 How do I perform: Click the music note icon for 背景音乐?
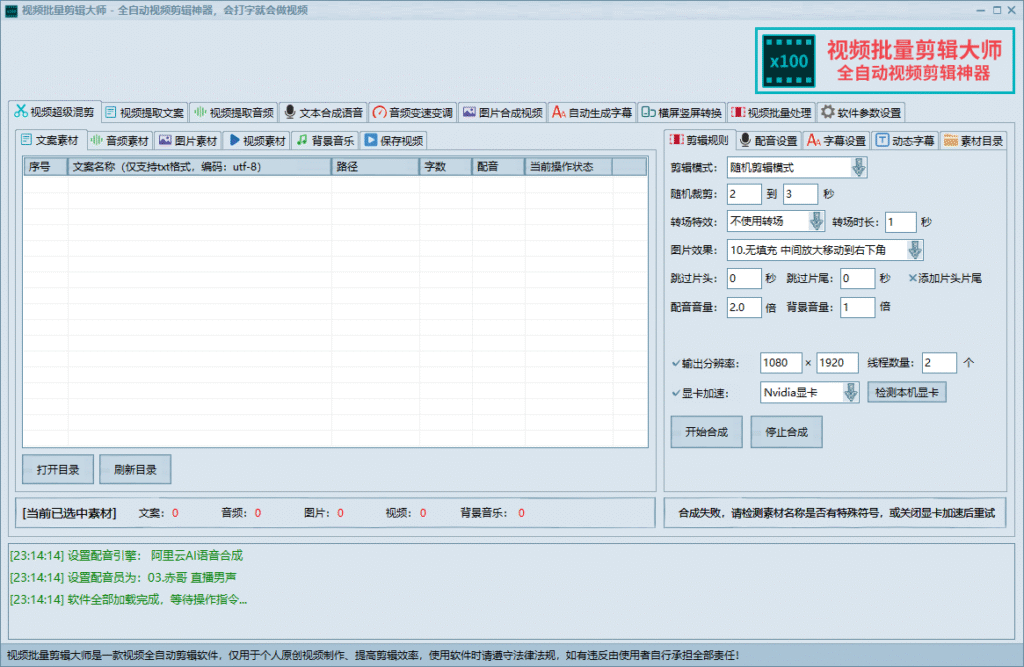pos(302,141)
